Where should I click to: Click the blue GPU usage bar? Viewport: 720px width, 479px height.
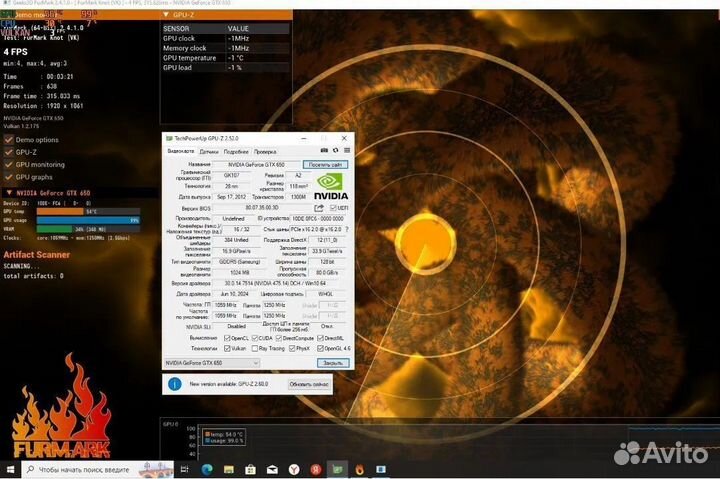coord(88,220)
